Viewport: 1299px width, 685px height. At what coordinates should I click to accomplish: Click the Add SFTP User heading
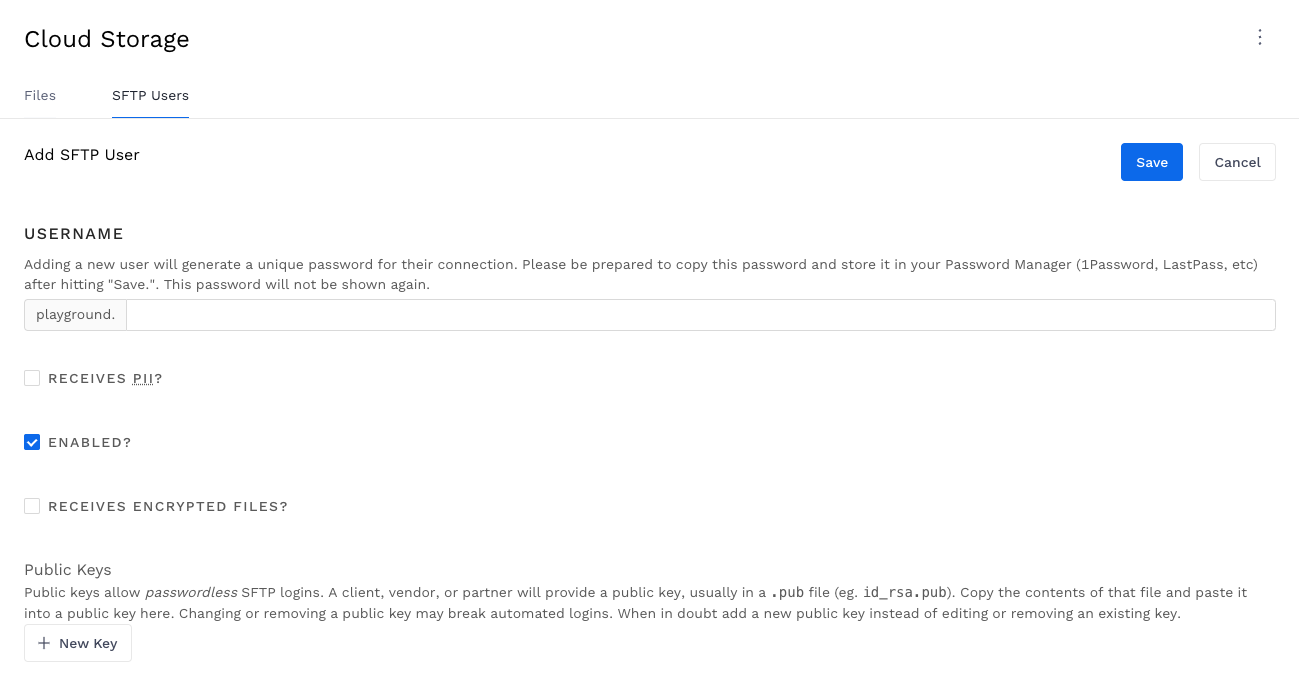click(82, 154)
